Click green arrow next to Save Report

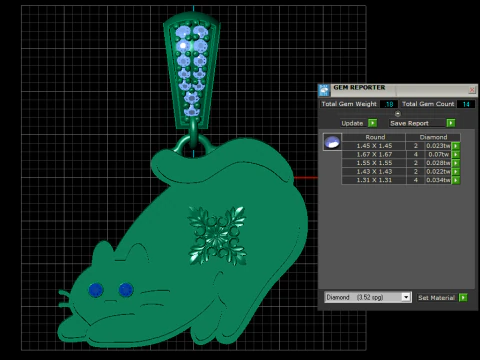pyautogui.click(x=451, y=123)
